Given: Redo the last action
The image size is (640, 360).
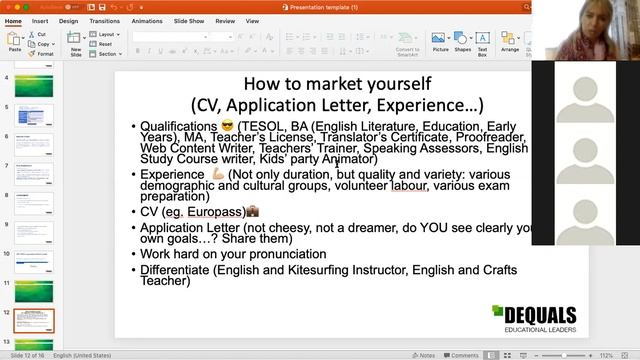Looking at the screenshot, I should pos(130,7).
